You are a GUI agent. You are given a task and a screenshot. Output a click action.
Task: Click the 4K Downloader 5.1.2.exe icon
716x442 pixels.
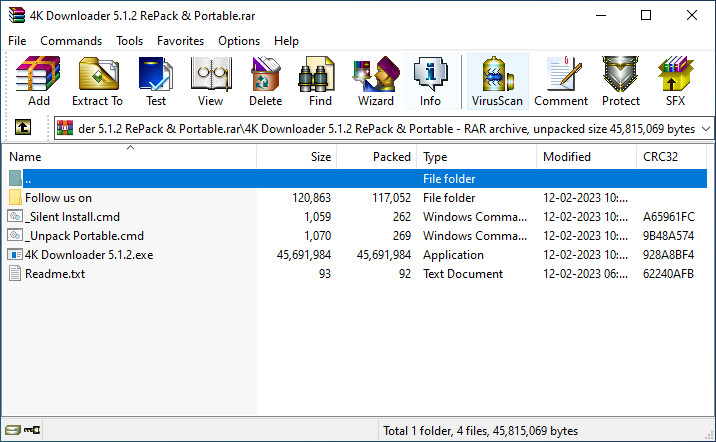pyautogui.click(x=15, y=254)
